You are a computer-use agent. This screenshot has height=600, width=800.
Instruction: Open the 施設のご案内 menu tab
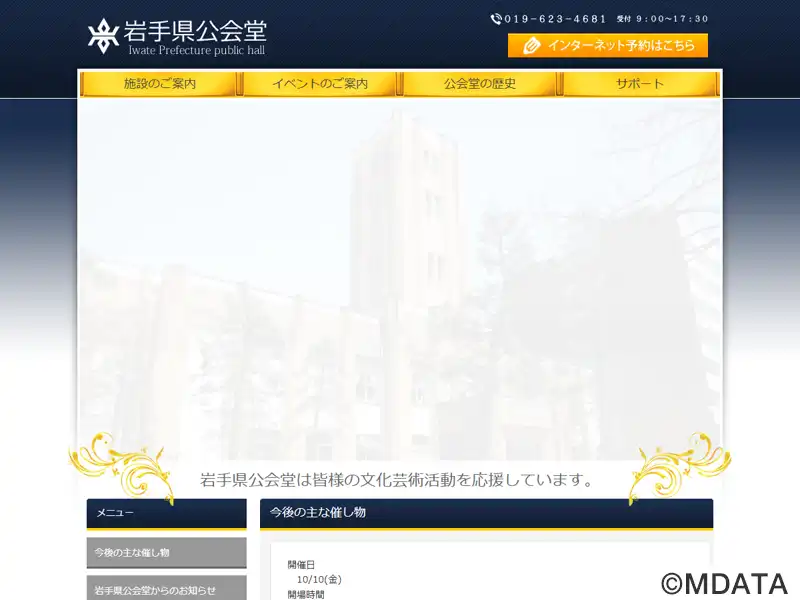tap(159, 84)
